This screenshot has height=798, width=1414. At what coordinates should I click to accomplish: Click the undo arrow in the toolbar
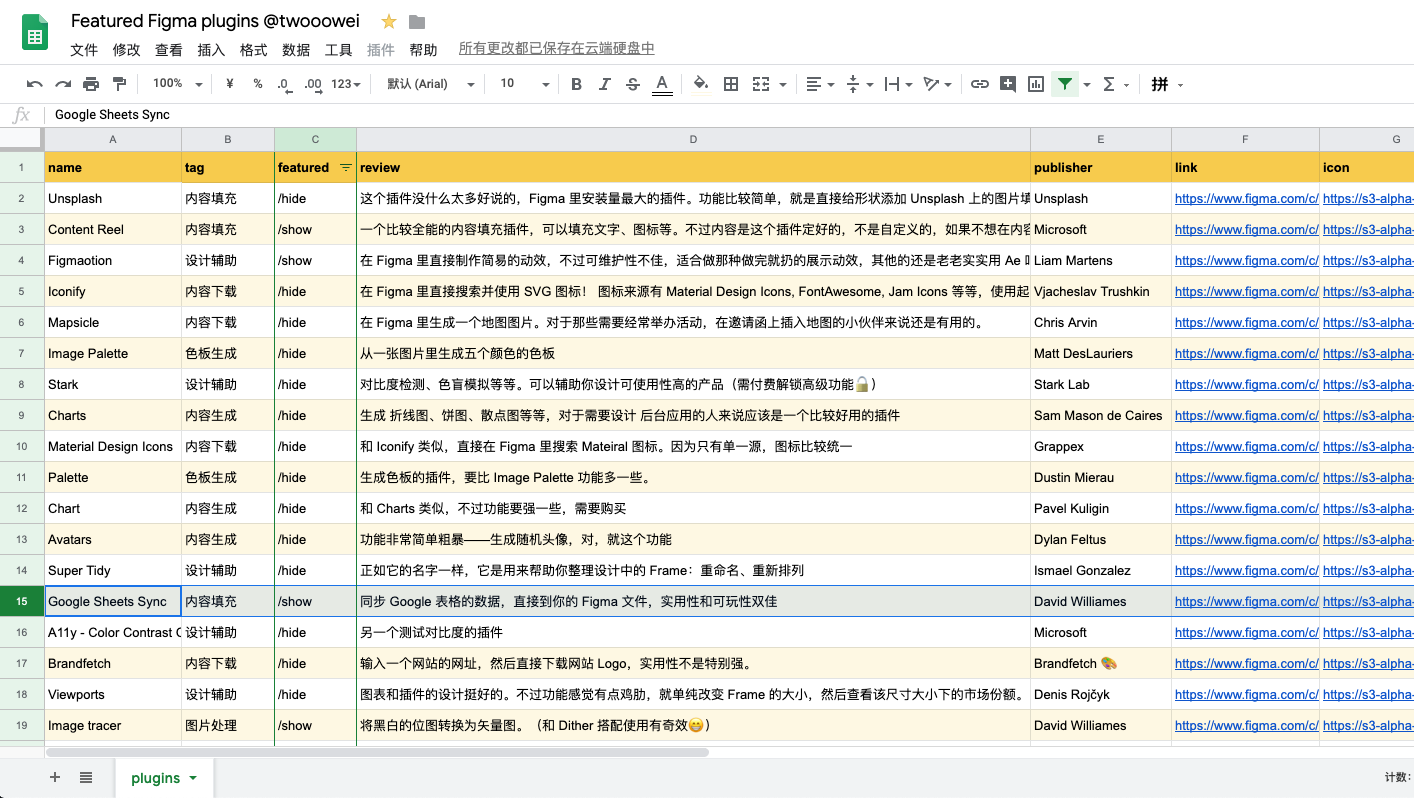[x=35, y=84]
